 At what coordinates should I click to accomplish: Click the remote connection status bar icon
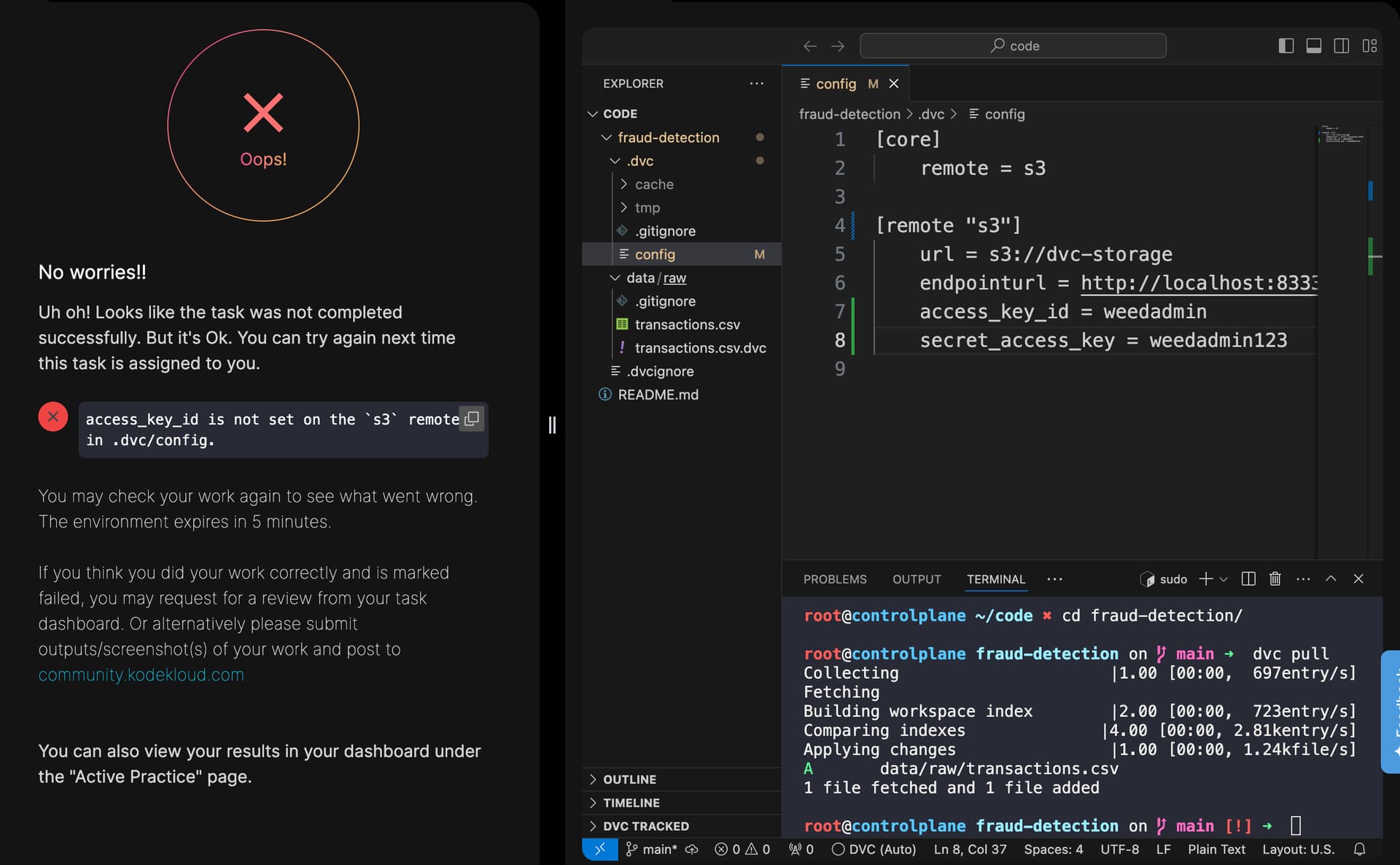pos(600,849)
